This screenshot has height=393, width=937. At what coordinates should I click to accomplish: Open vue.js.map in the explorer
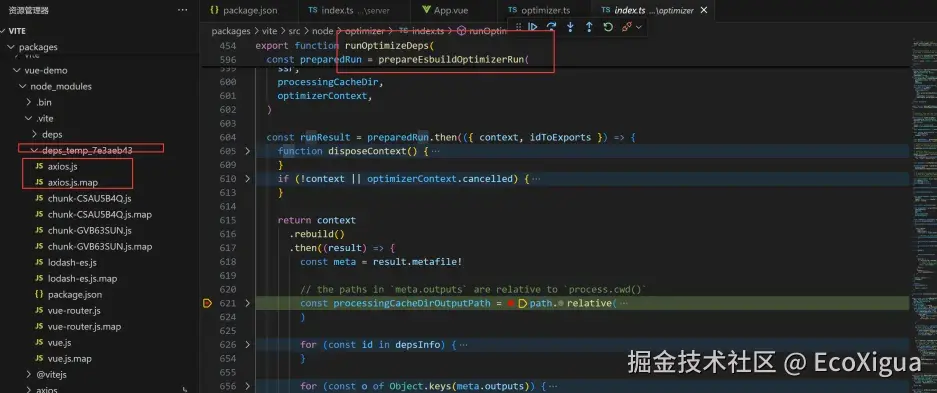pyautogui.click(x=70, y=359)
